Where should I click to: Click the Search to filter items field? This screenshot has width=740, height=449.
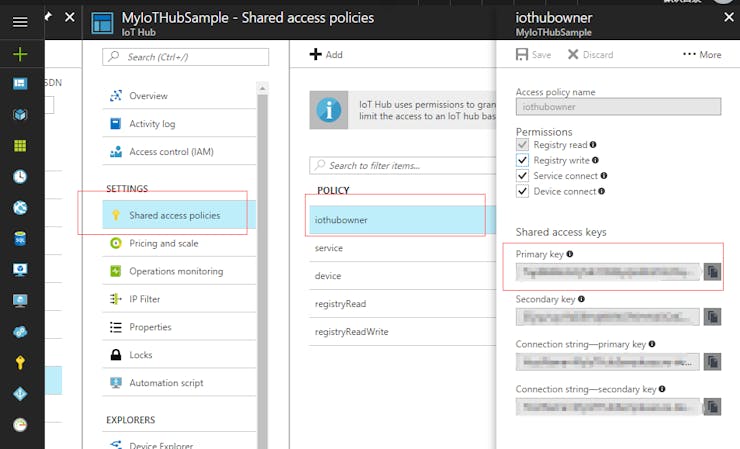coord(403,165)
